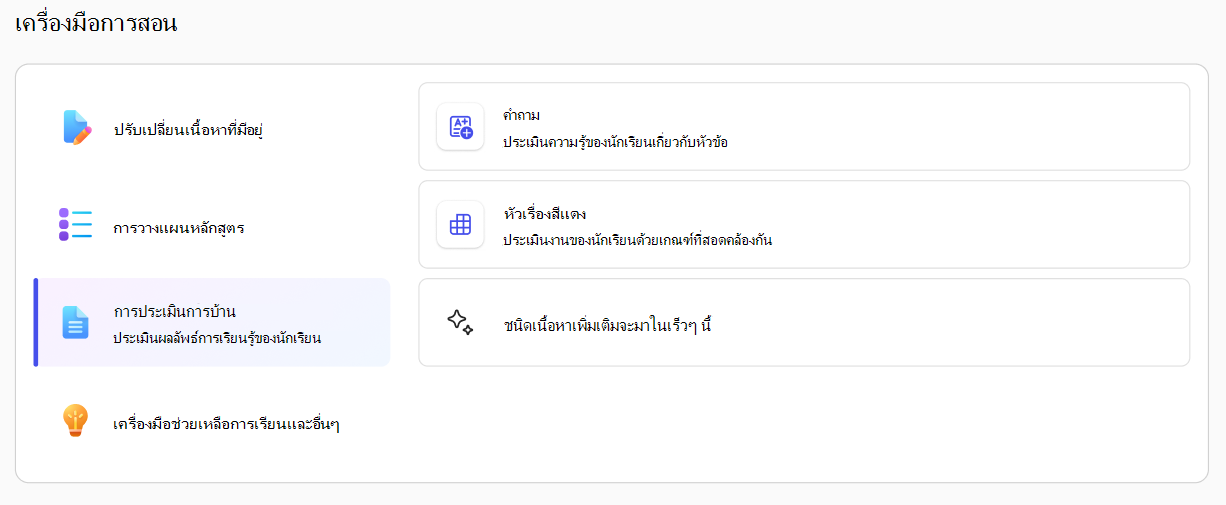Select ปรับเปลี่ยนเนื้อหาที่มีอยู่ category

[212, 128]
